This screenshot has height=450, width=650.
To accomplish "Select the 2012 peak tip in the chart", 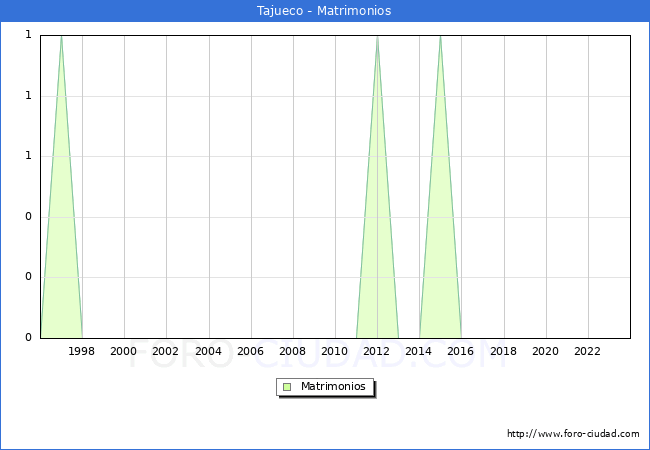I will tap(377, 37).
